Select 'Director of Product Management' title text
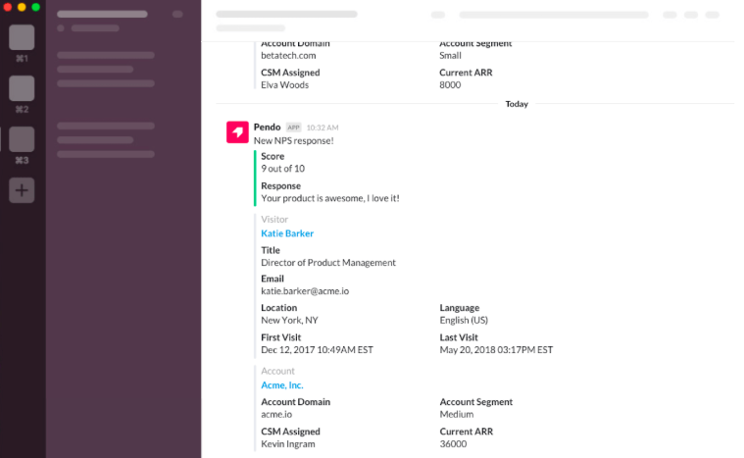Screen dimensions: 744x458 [328, 263]
